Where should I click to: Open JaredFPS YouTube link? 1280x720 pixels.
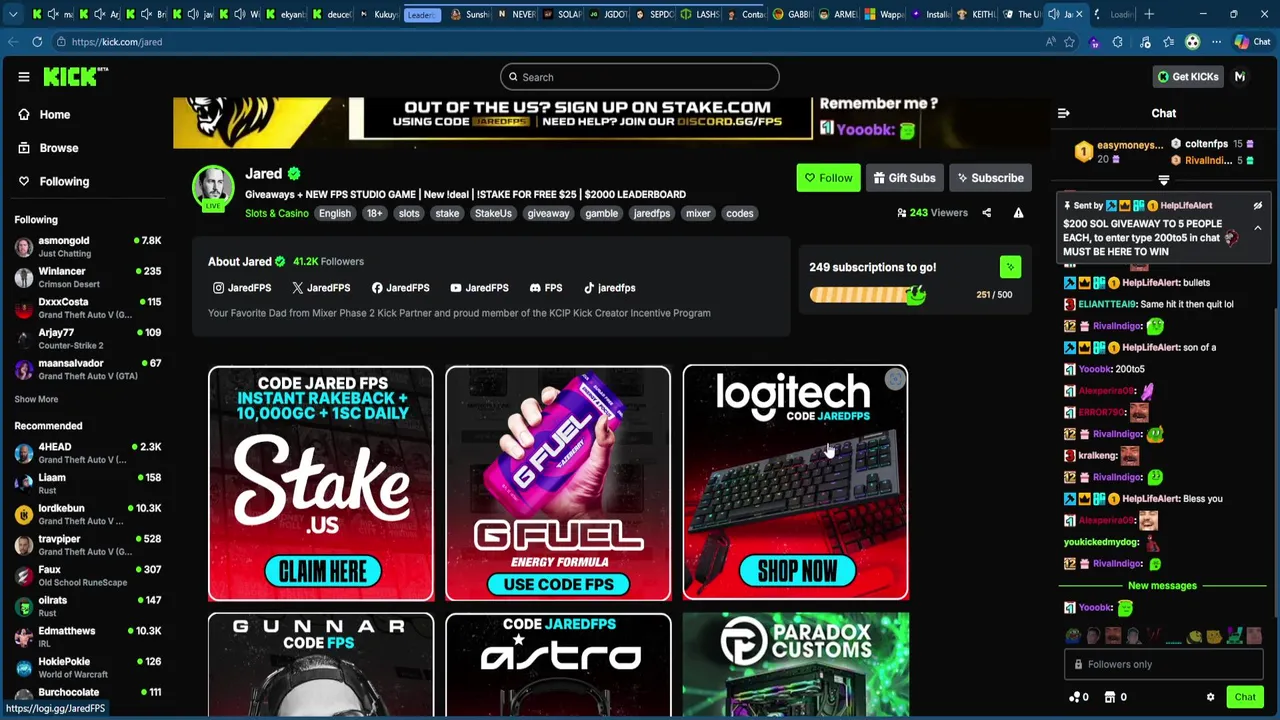point(479,288)
